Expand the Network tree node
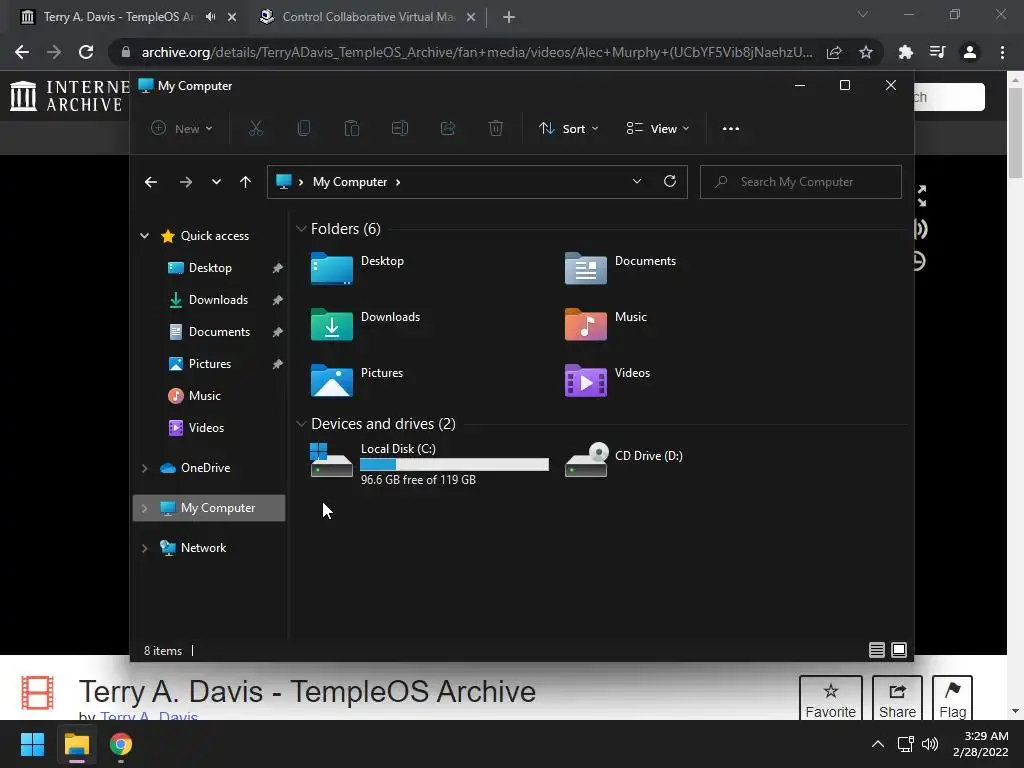Viewport: 1024px width, 768px height. [x=144, y=548]
